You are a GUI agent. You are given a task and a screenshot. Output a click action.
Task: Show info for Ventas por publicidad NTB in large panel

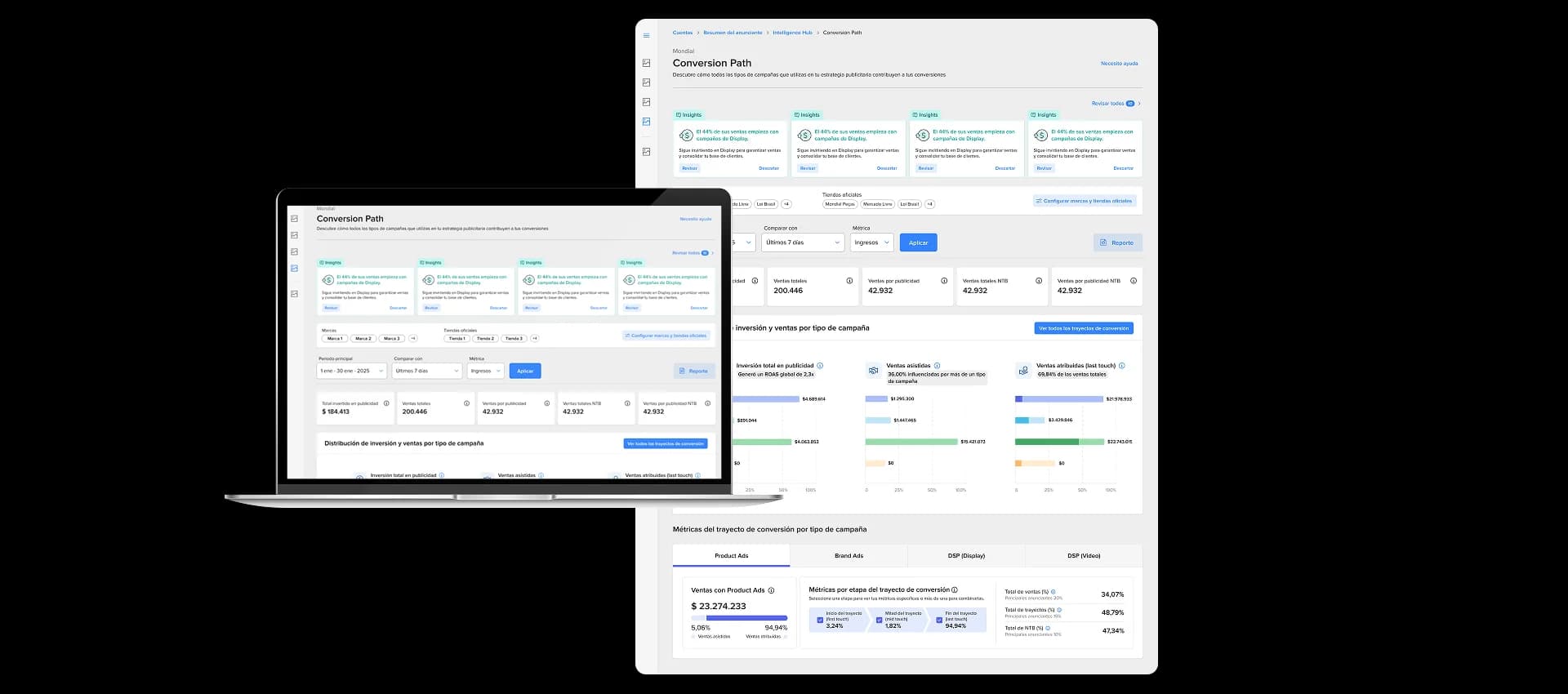[1134, 281]
